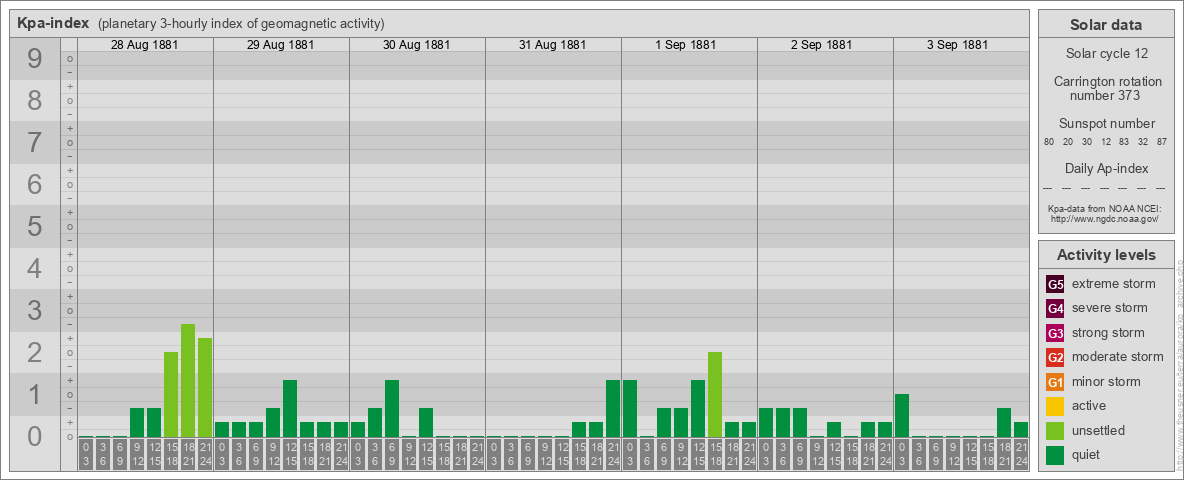Click the 9-12 time slot label under 29 Aug
This screenshot has width=1184, height=480.
(x=273, y=454)
